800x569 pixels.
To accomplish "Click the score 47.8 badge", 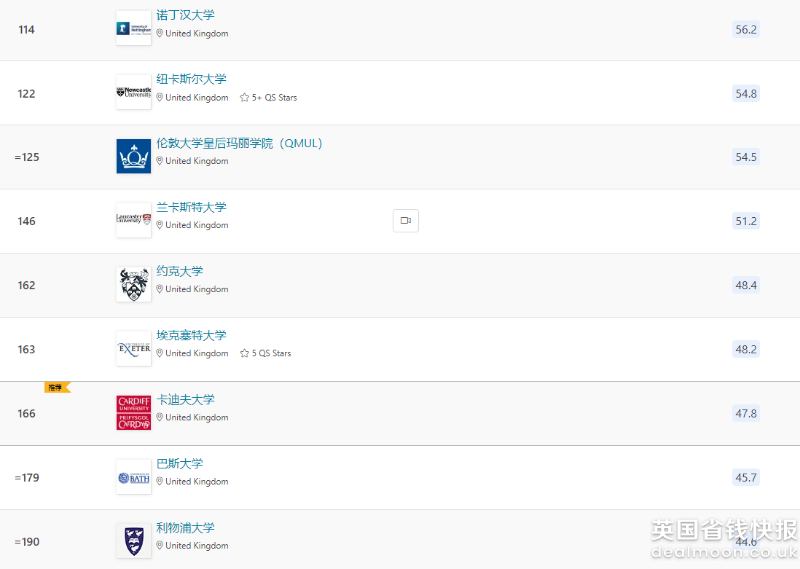I will click(746, 414).
